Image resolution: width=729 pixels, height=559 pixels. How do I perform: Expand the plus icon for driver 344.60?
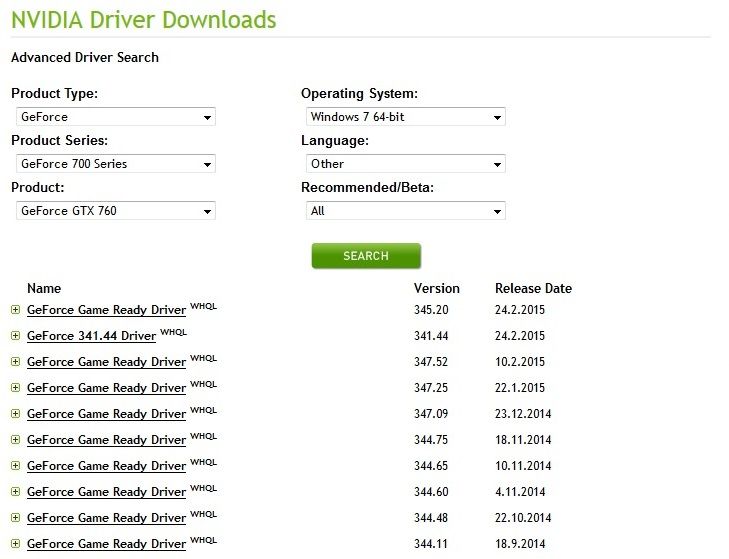16,492
